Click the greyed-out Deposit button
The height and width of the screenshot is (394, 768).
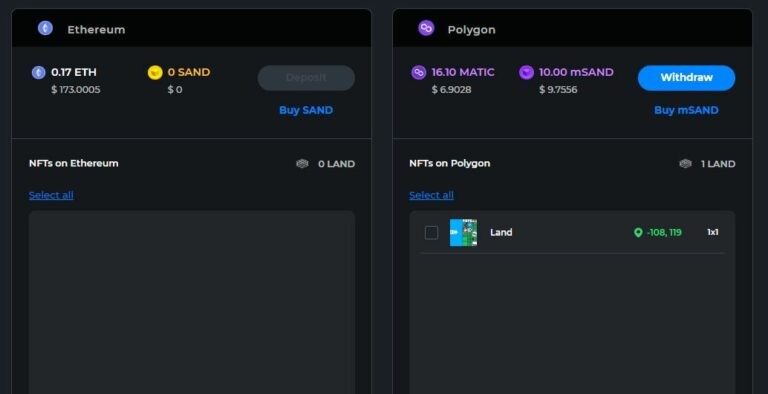pyautogui.click(x=306, y=77)
